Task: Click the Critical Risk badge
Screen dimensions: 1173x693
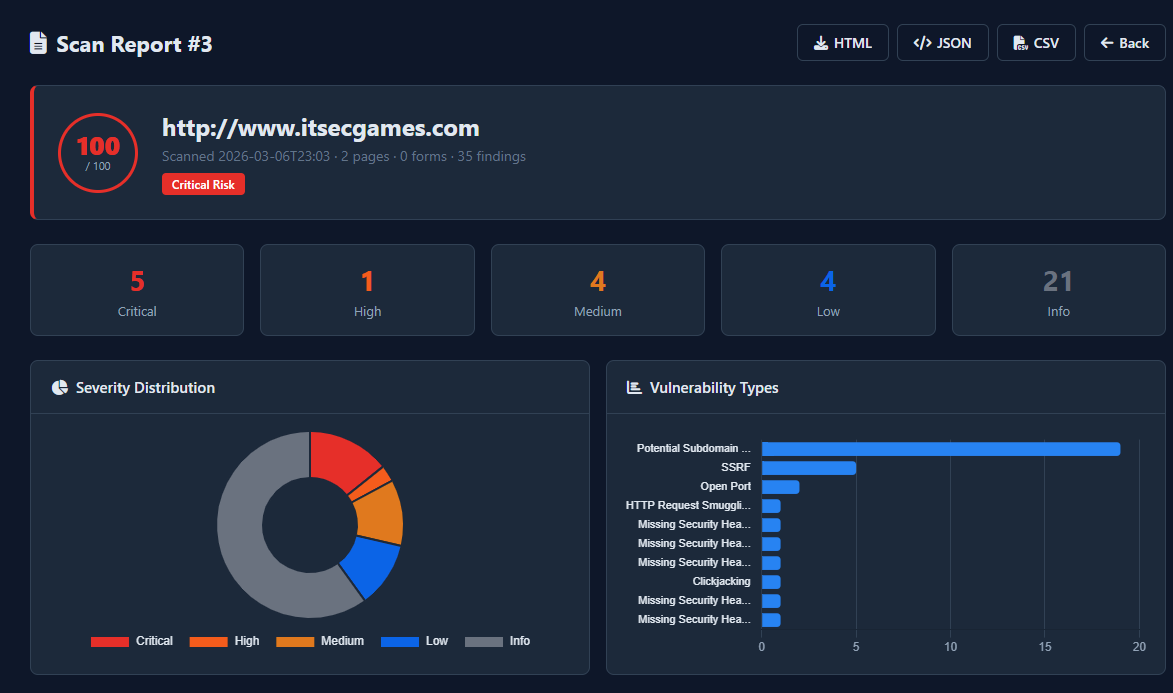Action: point(203,184)
